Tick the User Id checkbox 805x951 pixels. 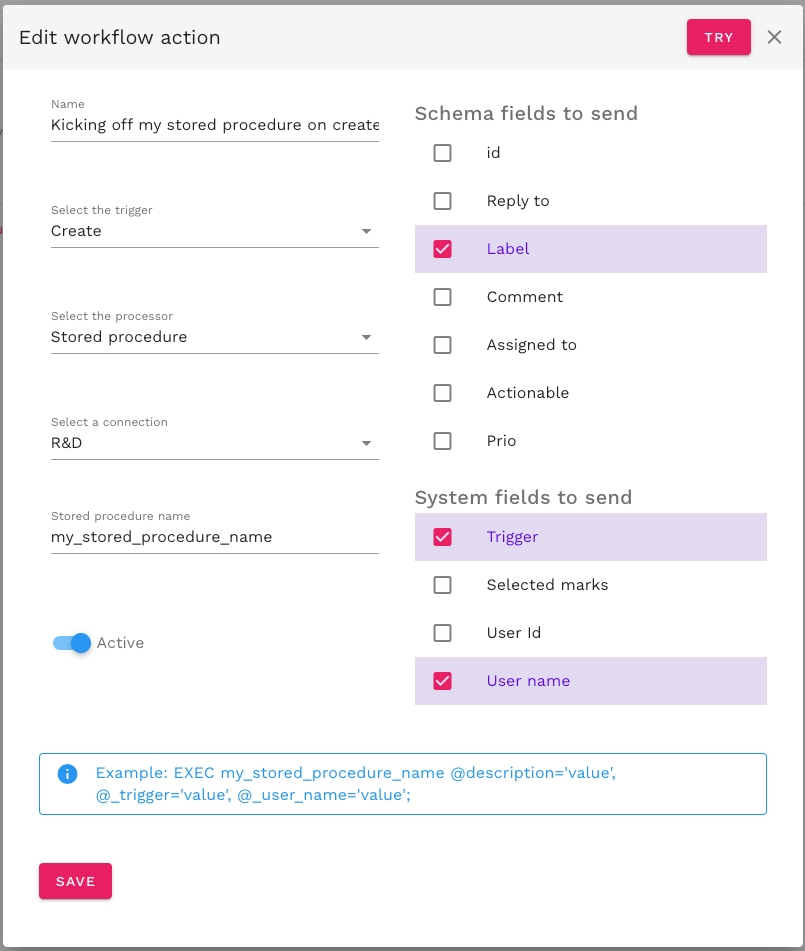pos(442,633)
